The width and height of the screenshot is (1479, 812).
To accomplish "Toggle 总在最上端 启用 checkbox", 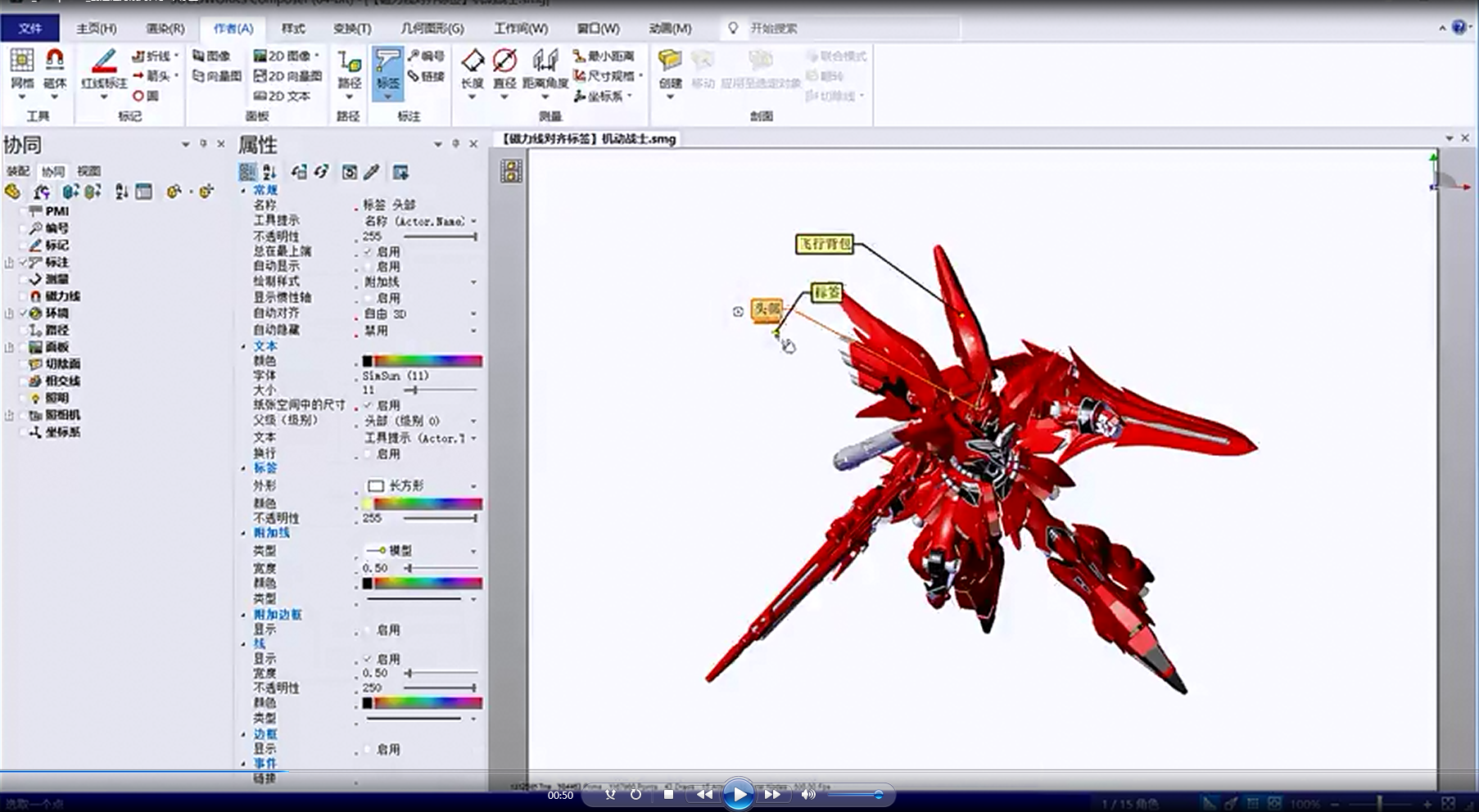I will tap(369, 251).
